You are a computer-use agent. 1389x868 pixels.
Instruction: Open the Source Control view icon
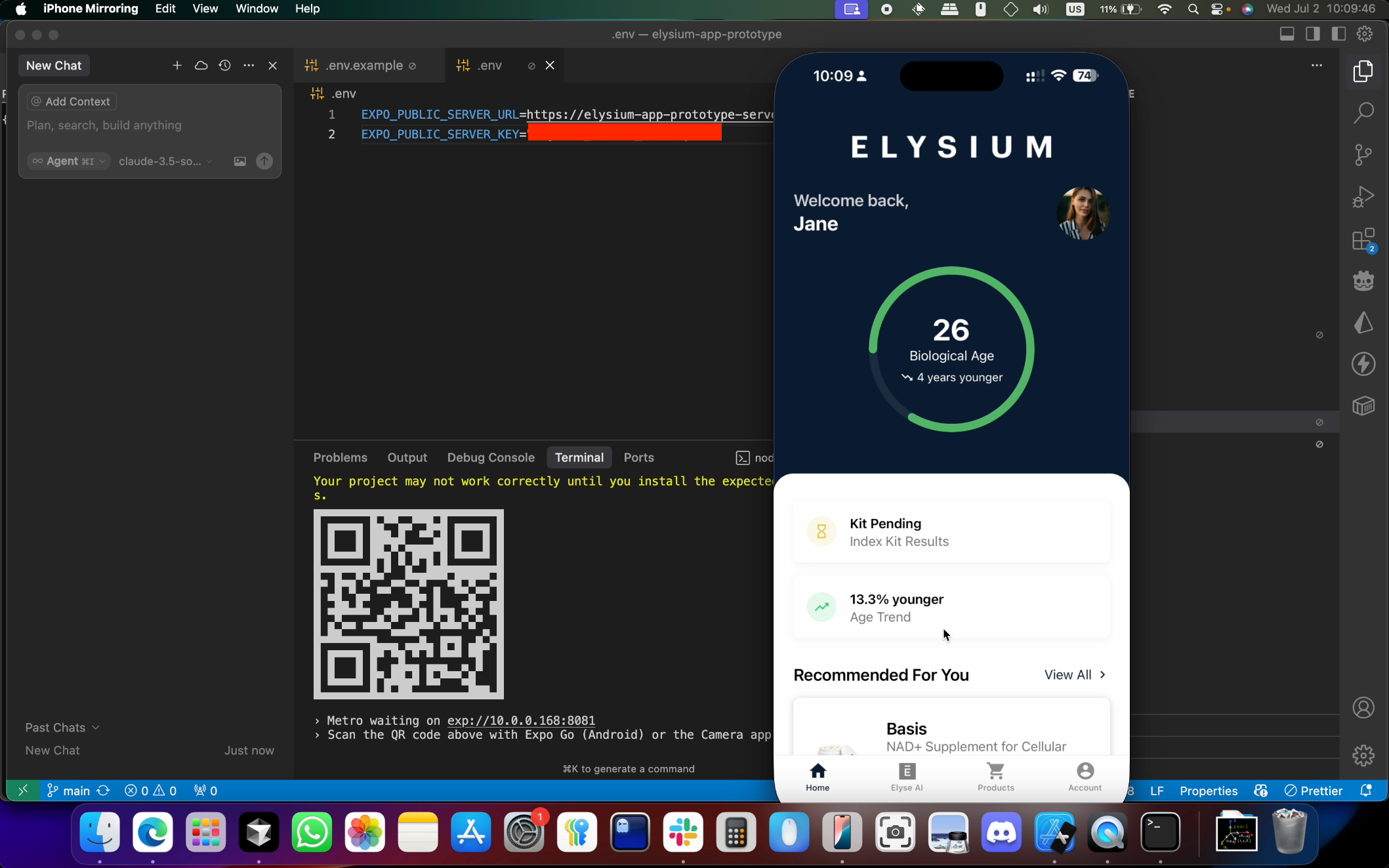coord(1363,155)
